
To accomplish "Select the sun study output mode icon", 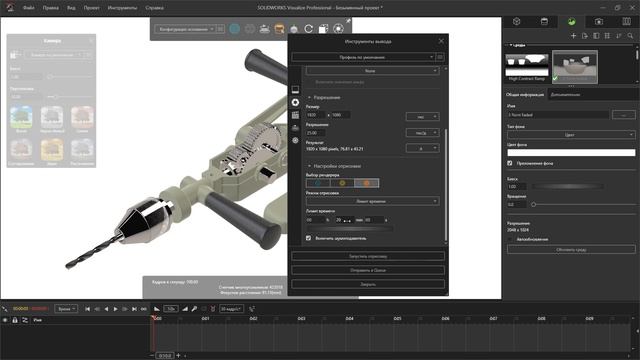I will [295, 140].
